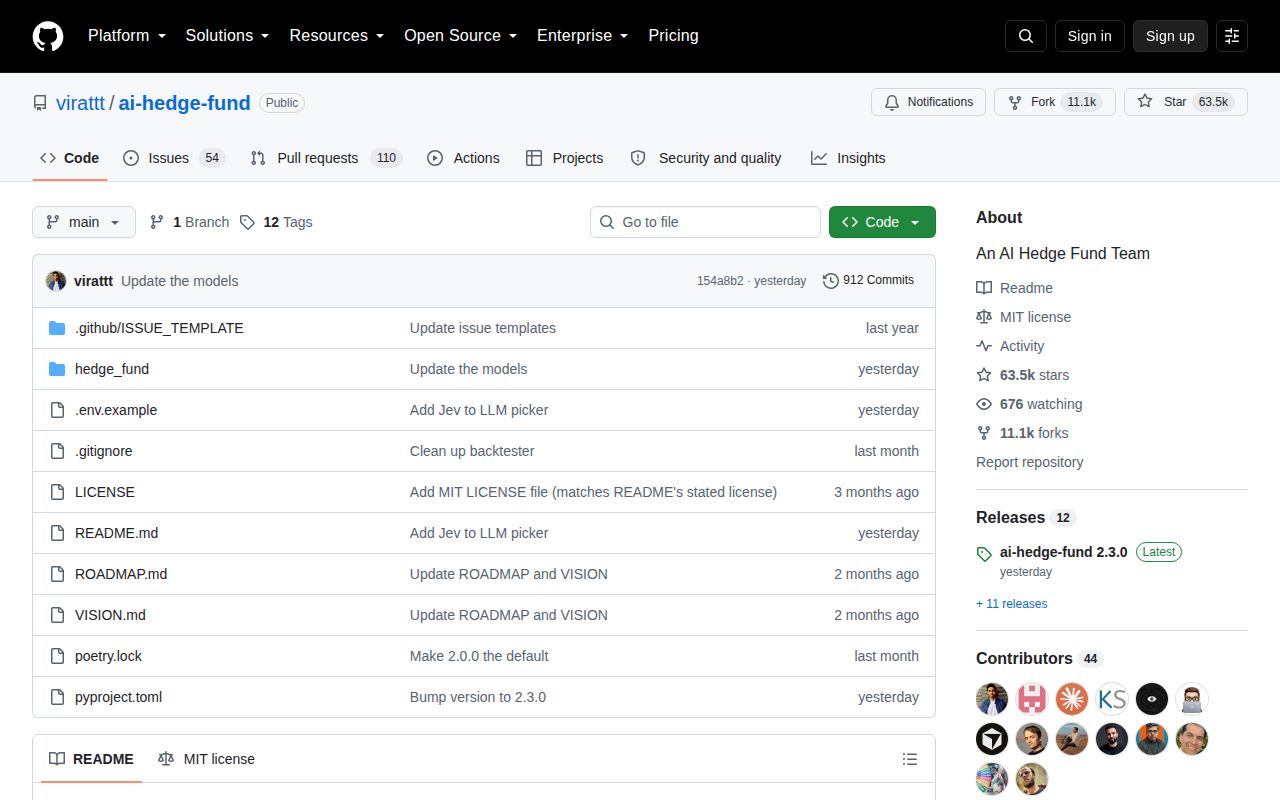Viewport: 1280px width, 800px height.
Task: View the 11.1k forks link
Action: (1022, 433)
